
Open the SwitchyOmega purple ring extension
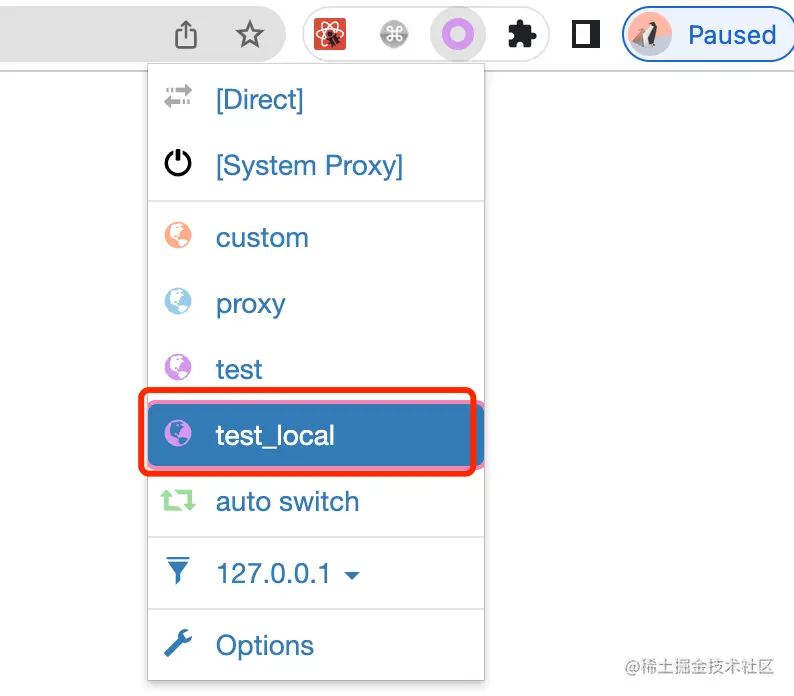(x=458, y=34)
